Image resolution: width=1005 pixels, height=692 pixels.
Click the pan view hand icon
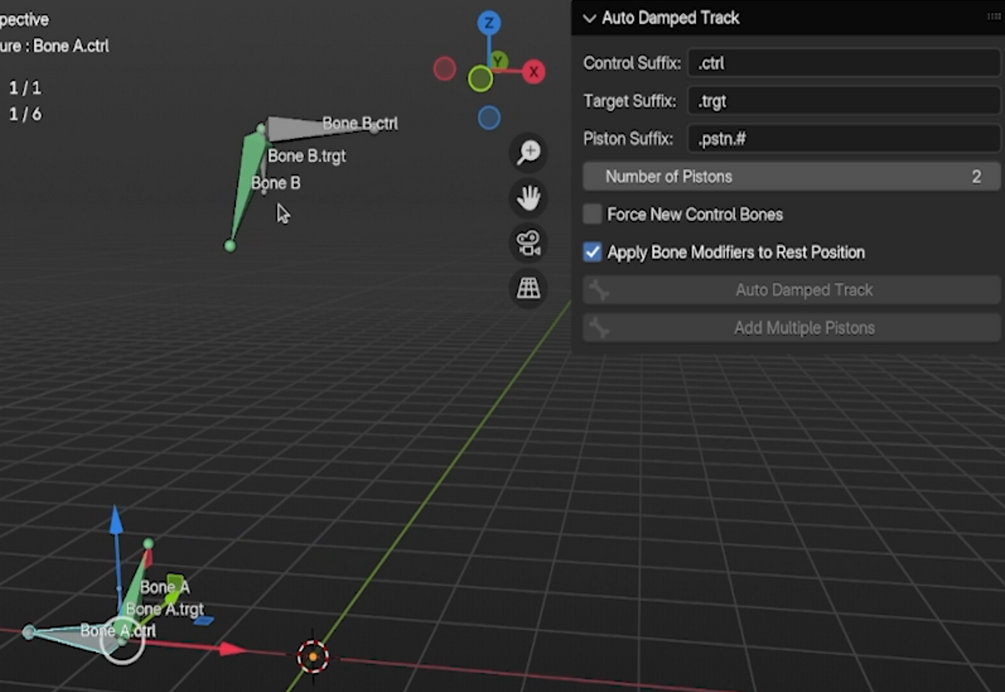tap(529, 198)
